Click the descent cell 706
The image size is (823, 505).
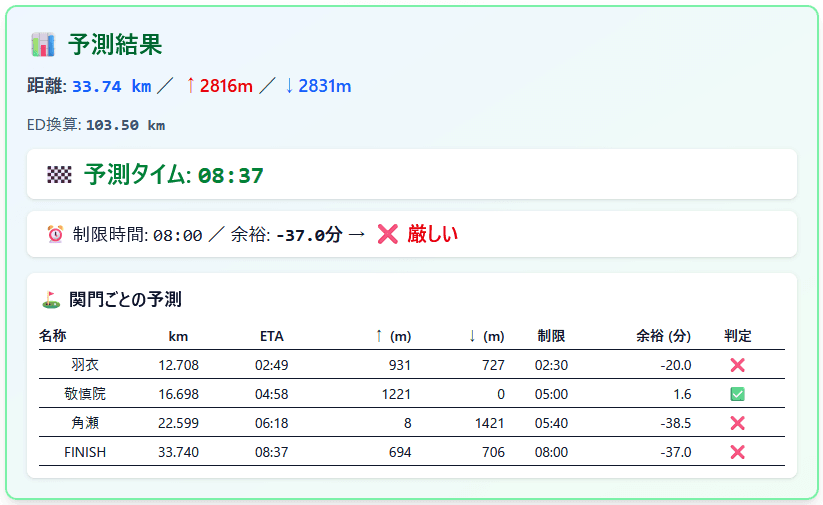(x=493, y=452)
